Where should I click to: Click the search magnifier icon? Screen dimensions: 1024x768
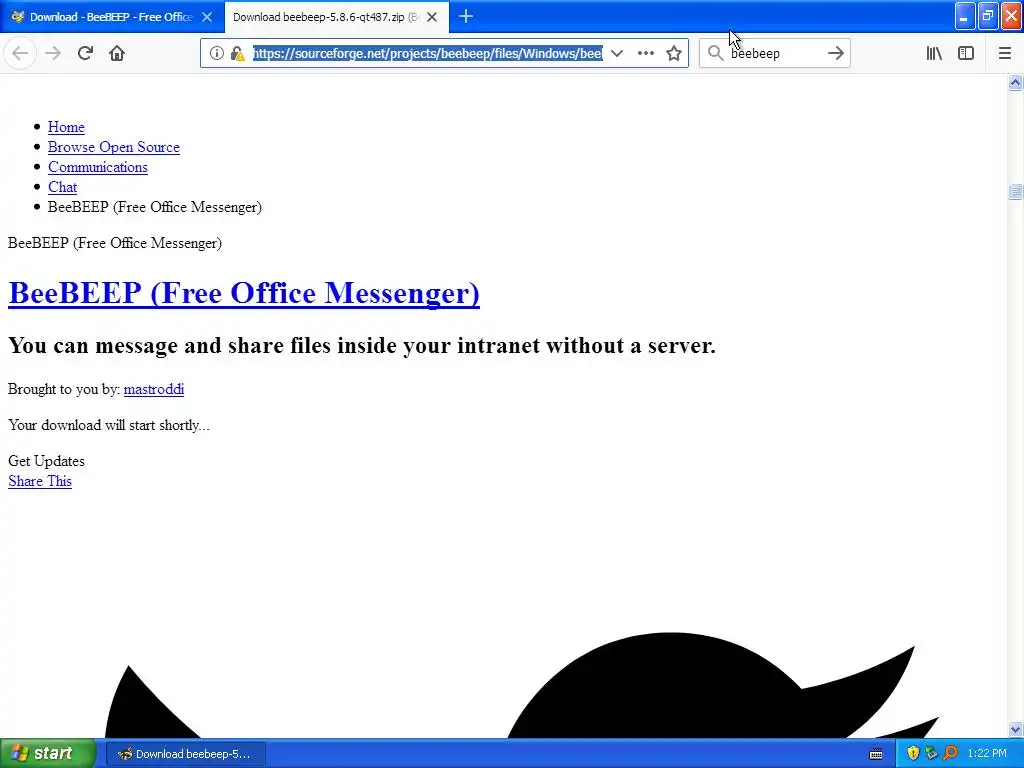coord(716,53)
